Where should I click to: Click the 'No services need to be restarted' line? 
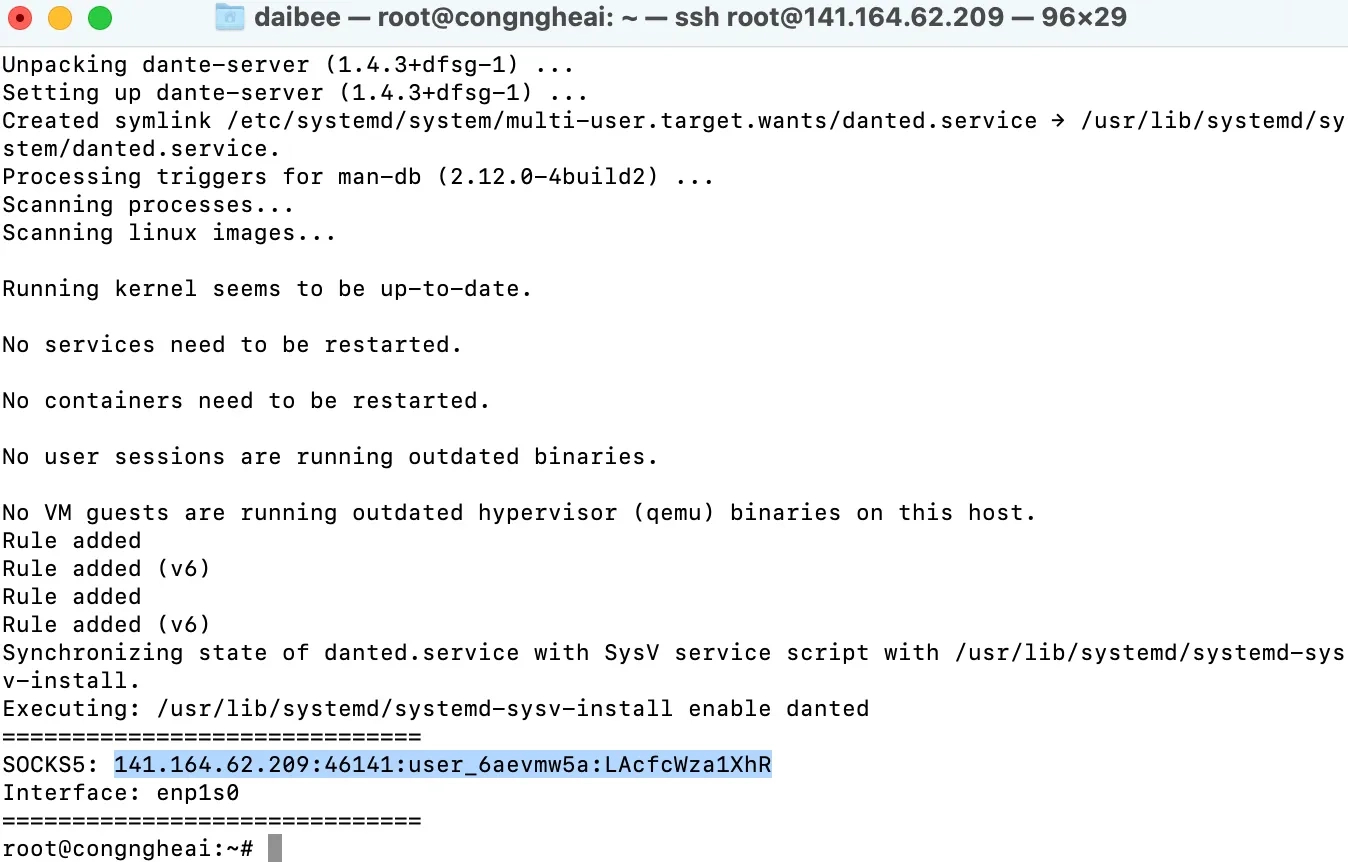click(231, 345)
